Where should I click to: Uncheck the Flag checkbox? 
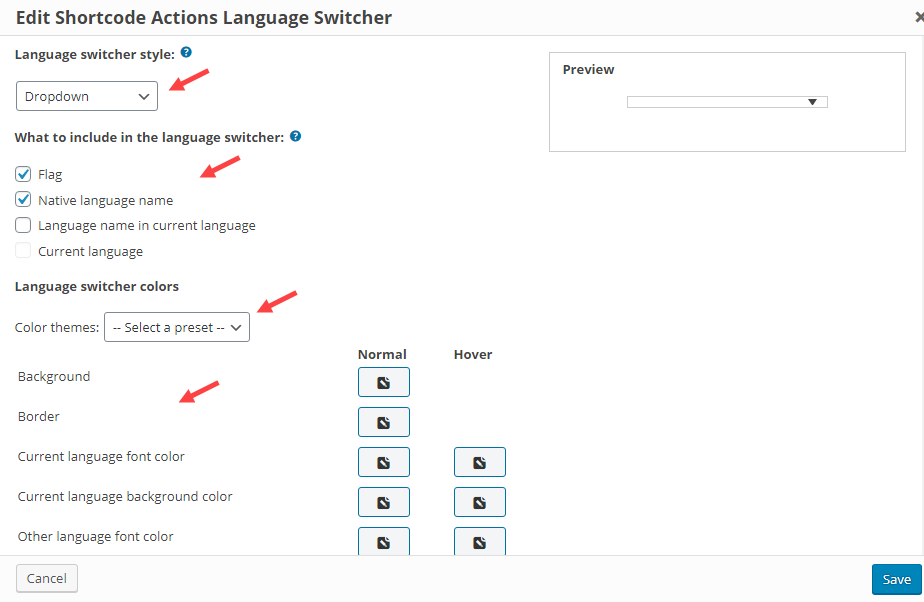[x=24, y=174]
